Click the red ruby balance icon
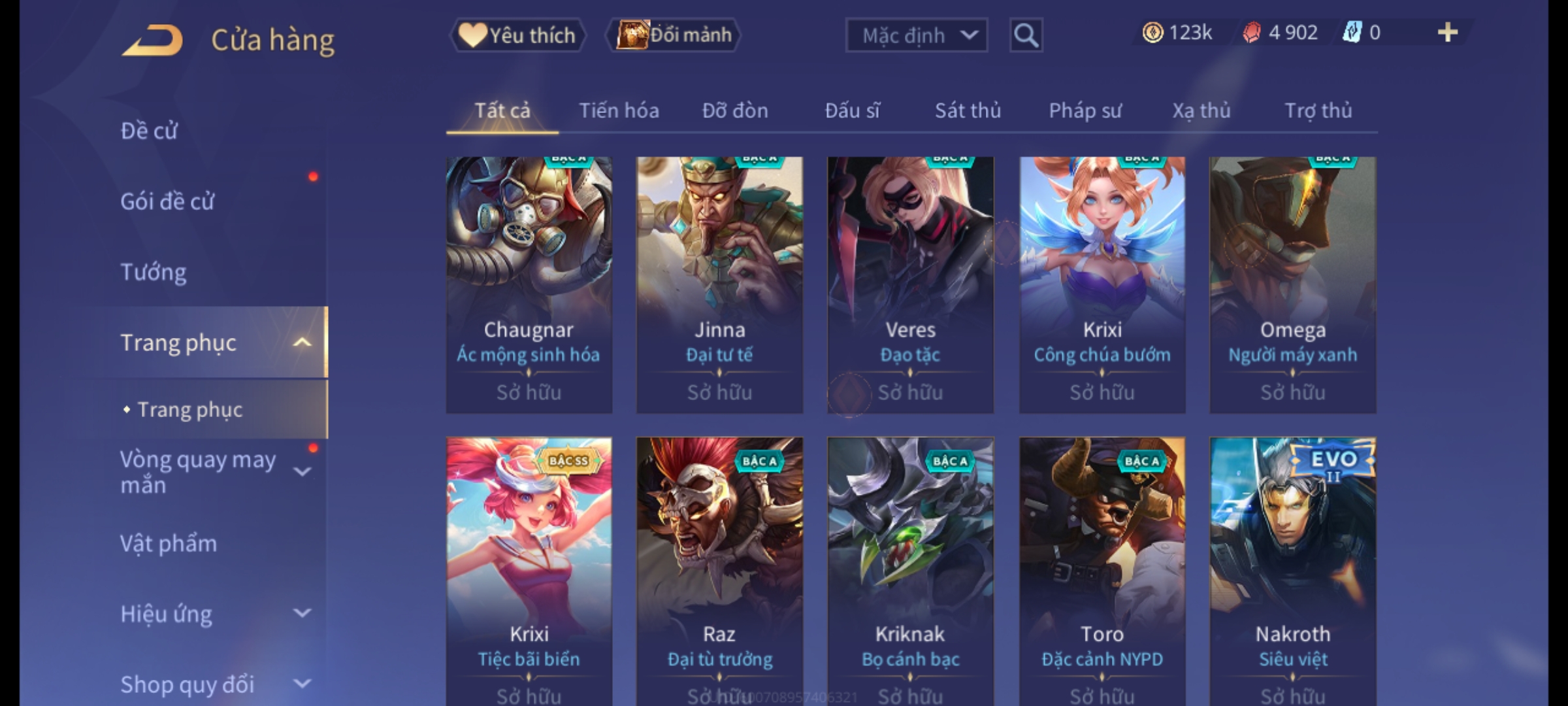 point(1251,33)
